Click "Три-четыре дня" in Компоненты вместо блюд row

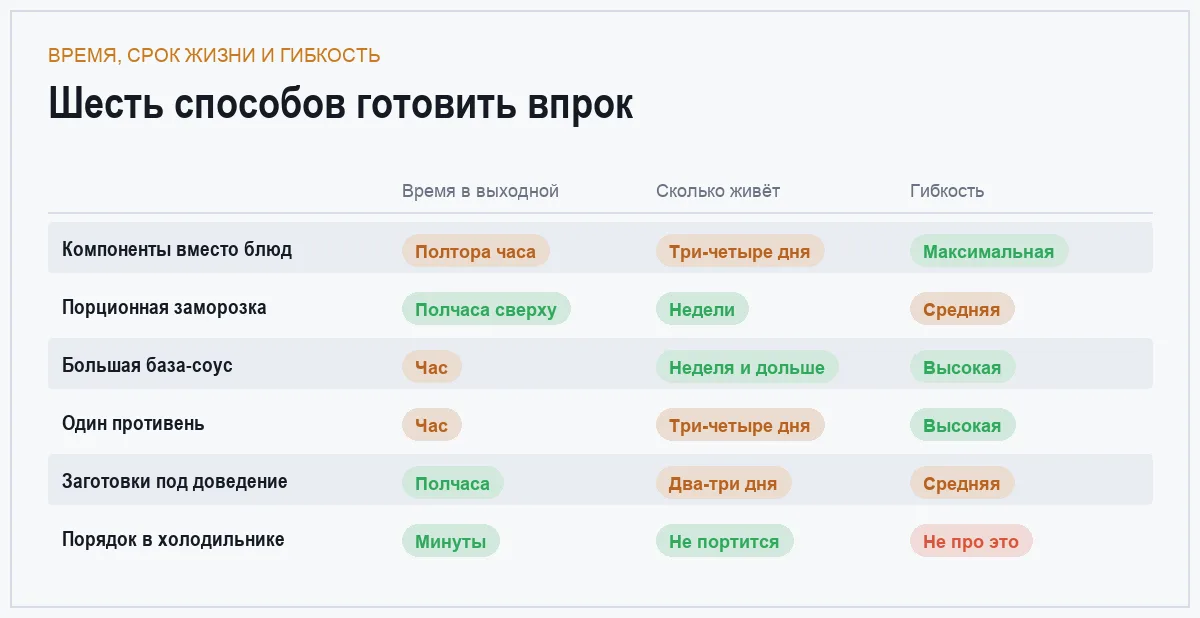740,251
